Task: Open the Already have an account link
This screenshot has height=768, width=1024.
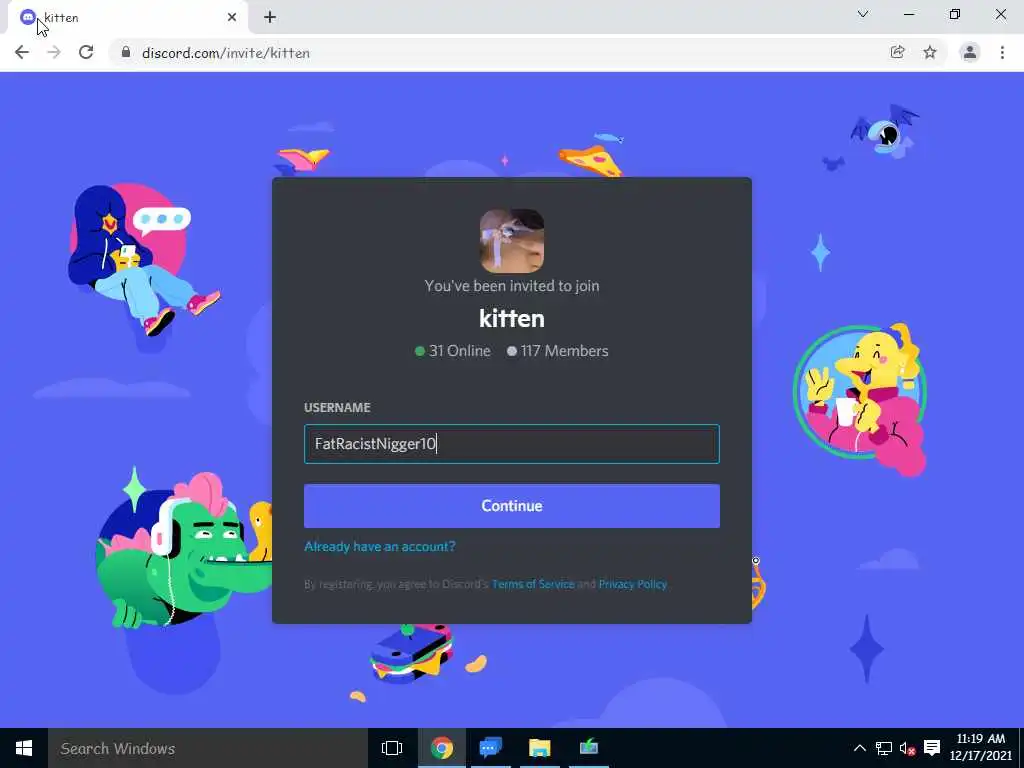Action: click(x=380, y=547)
